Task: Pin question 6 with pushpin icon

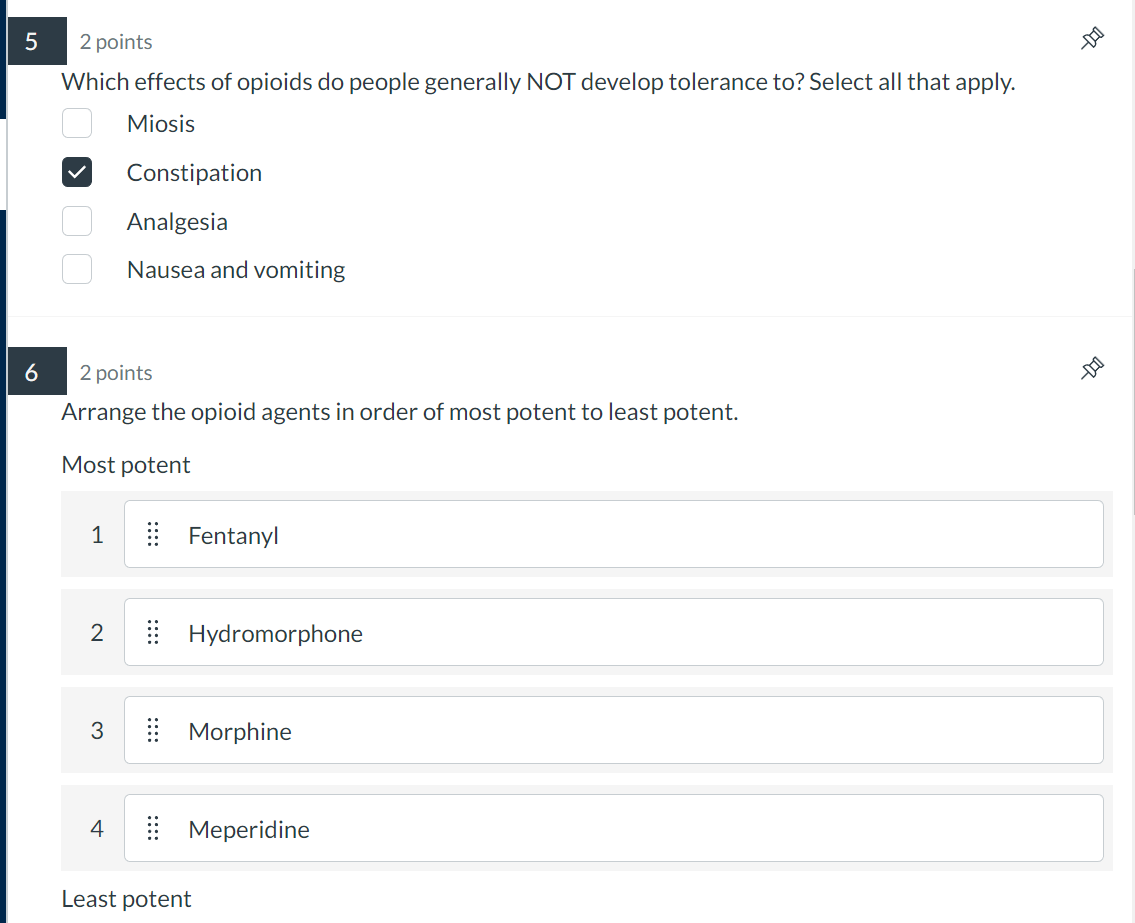Action: [1092, 369]
